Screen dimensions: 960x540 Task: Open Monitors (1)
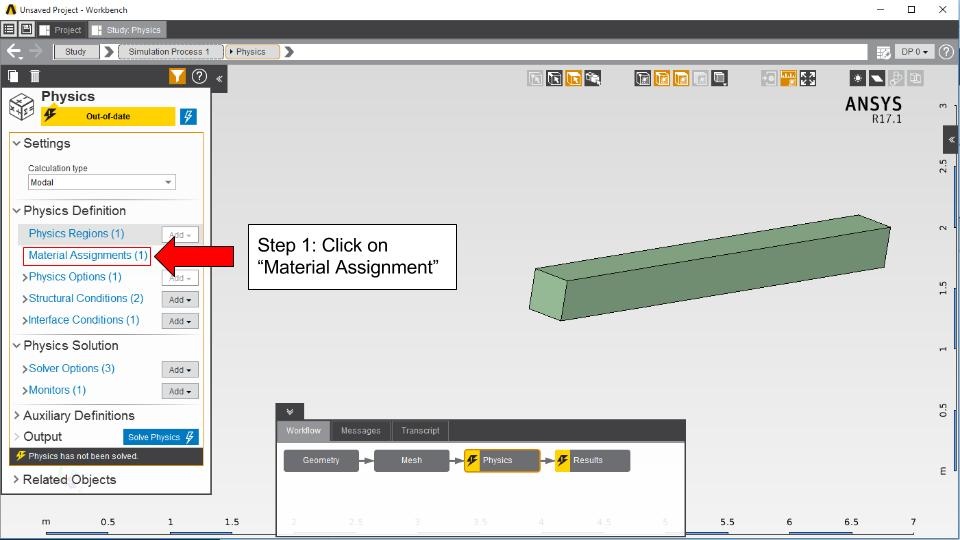point(58,390)
